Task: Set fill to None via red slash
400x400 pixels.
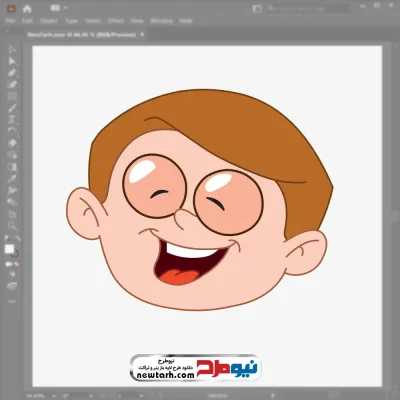Action: click(x=16, y=265)
